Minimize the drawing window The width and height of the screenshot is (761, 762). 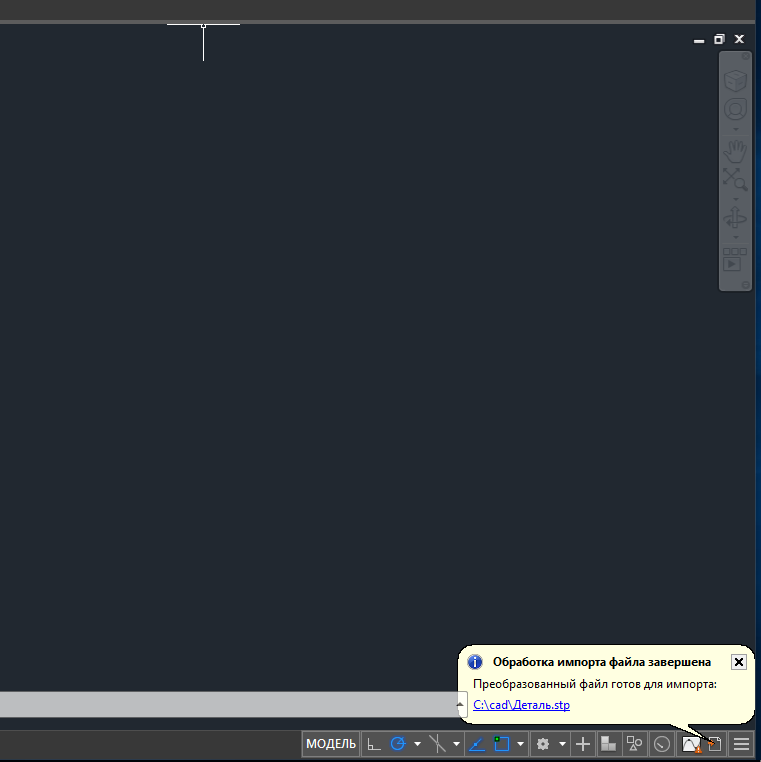pyautogui.click(x=699, y=40)
